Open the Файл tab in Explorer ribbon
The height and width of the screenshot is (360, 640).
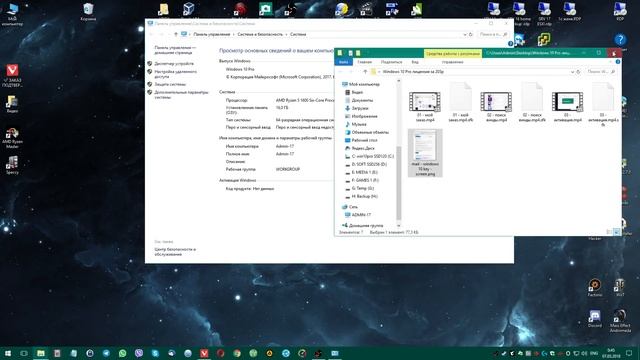pyautogui.click(x=343, y=62)
